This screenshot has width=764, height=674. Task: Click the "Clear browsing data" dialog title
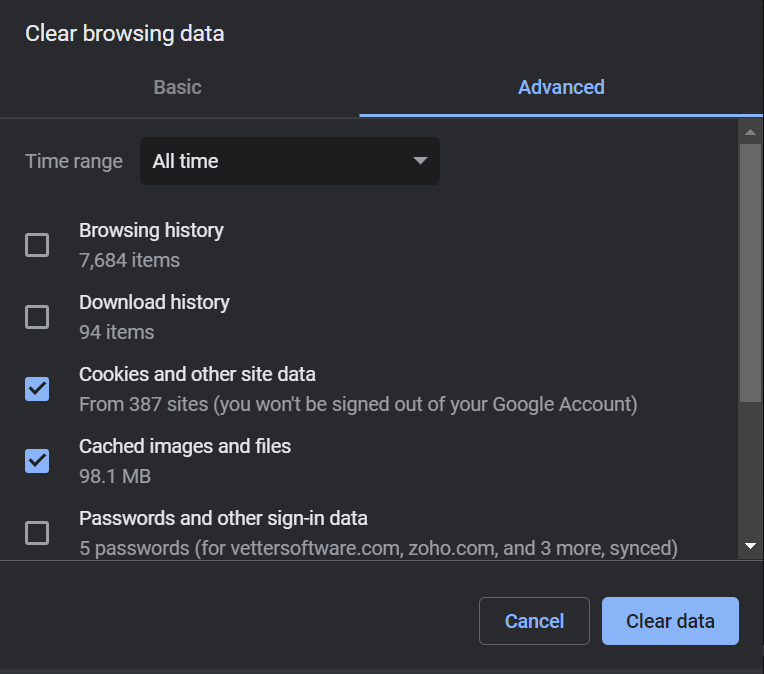click(124, 33)
